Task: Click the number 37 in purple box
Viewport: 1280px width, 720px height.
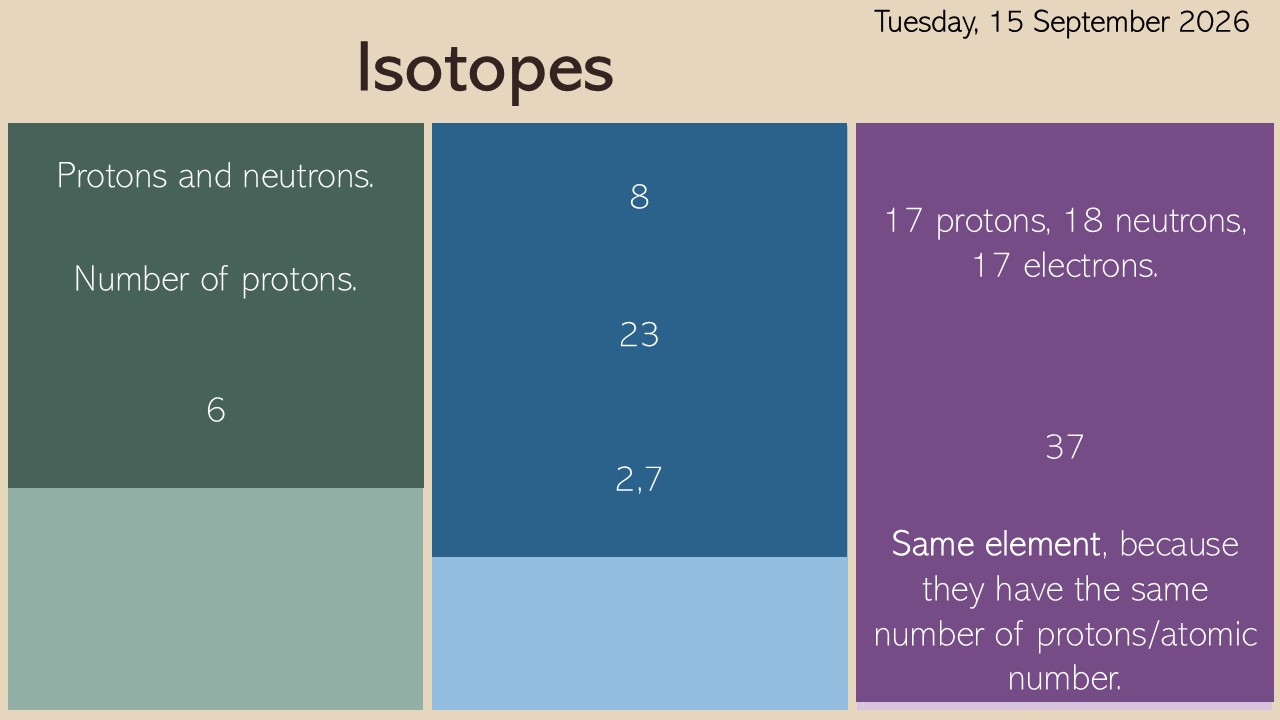Action: click(x=1065, y=447)
